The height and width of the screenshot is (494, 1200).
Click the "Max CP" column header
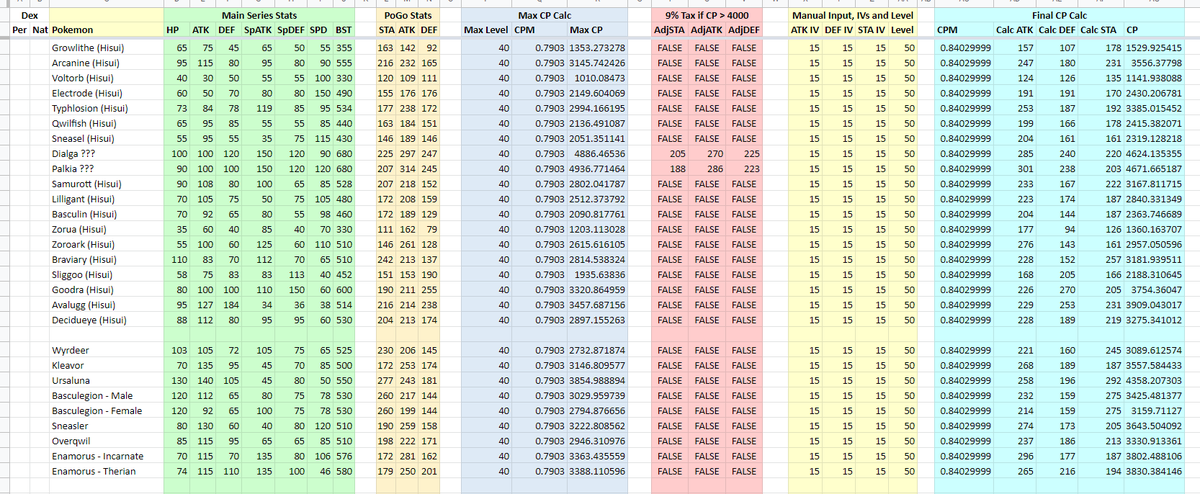point(585,31)
